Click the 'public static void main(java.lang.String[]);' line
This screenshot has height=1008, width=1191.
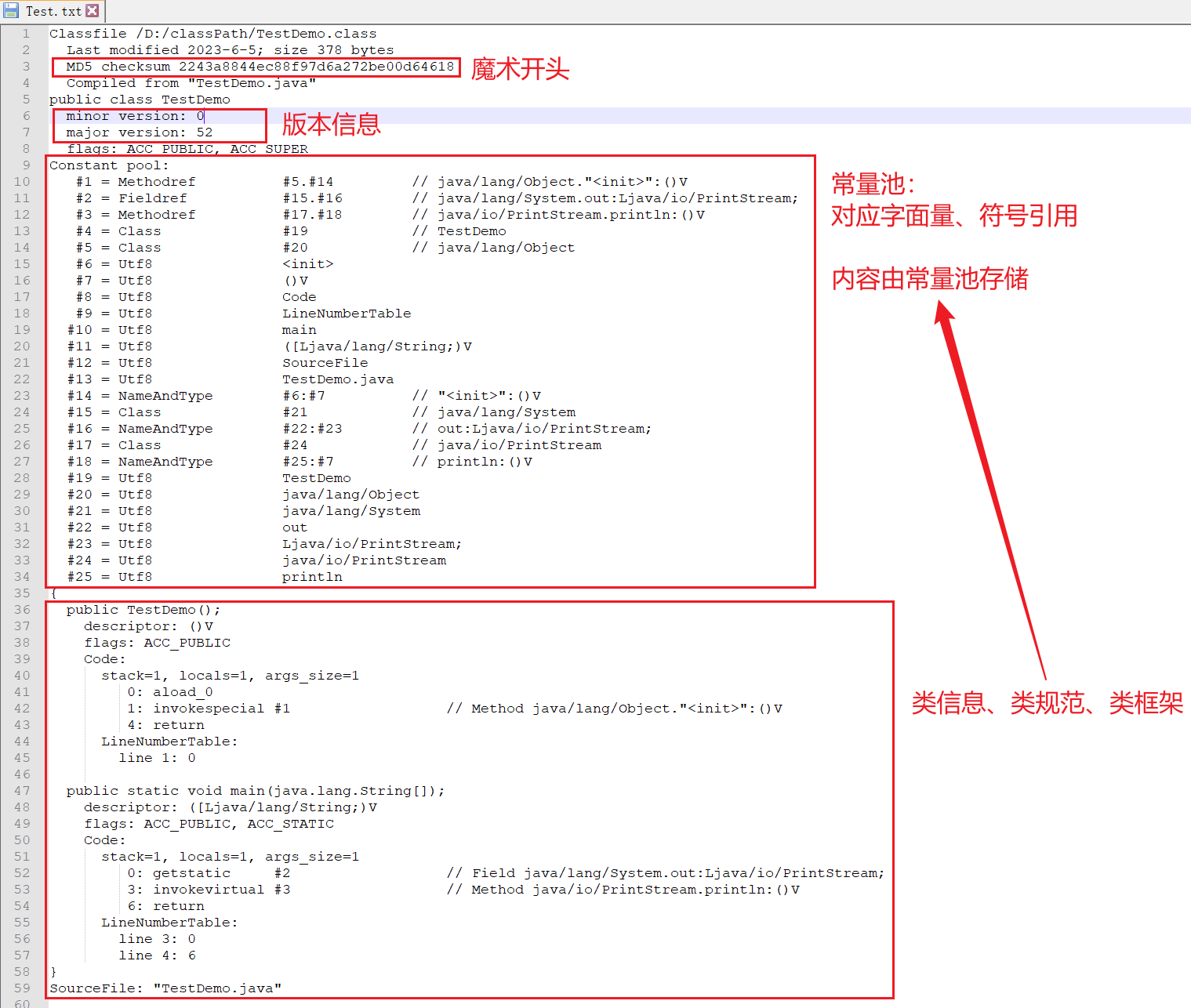256,791
